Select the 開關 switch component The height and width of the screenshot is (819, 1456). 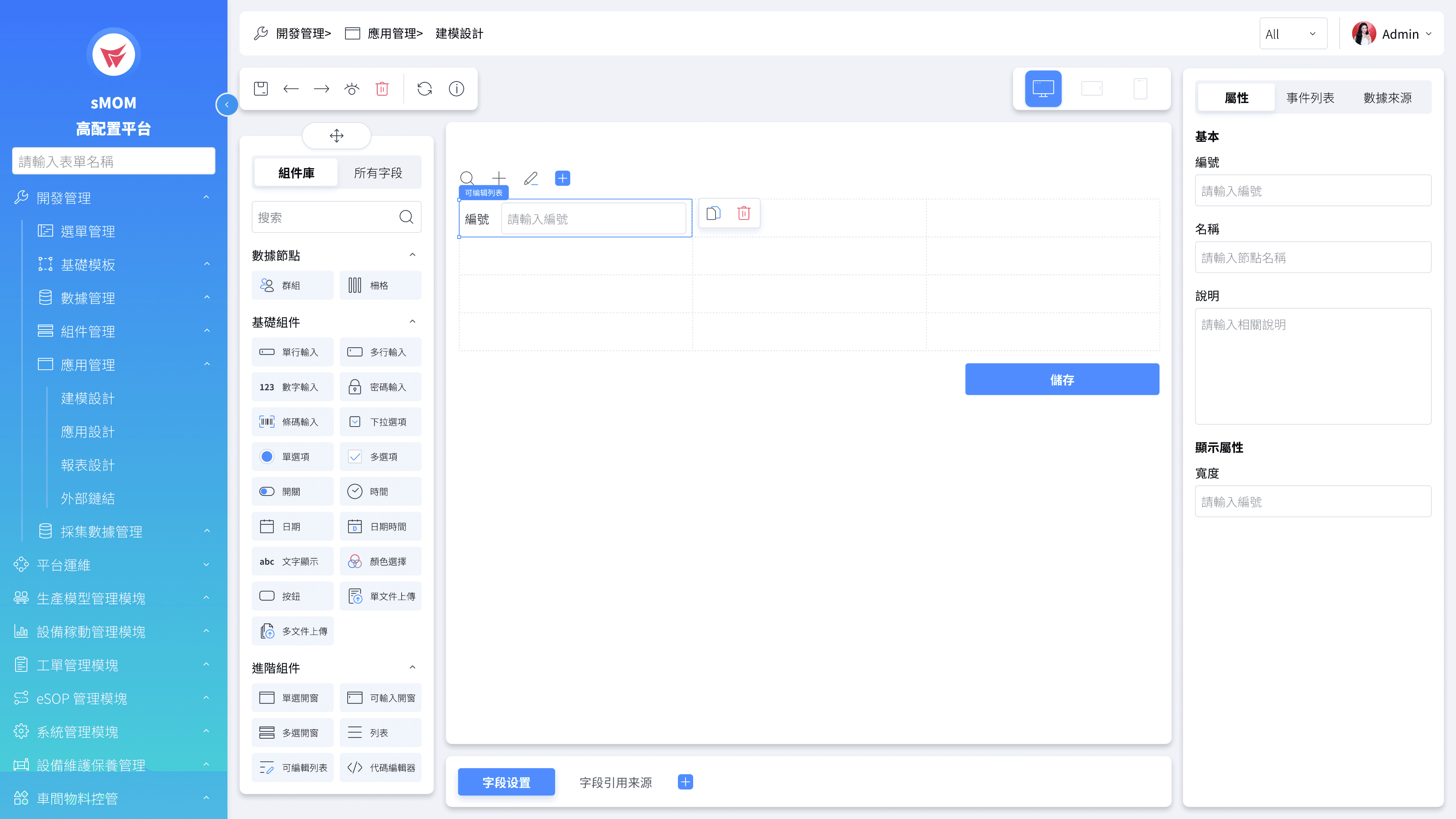coord(292,492)
